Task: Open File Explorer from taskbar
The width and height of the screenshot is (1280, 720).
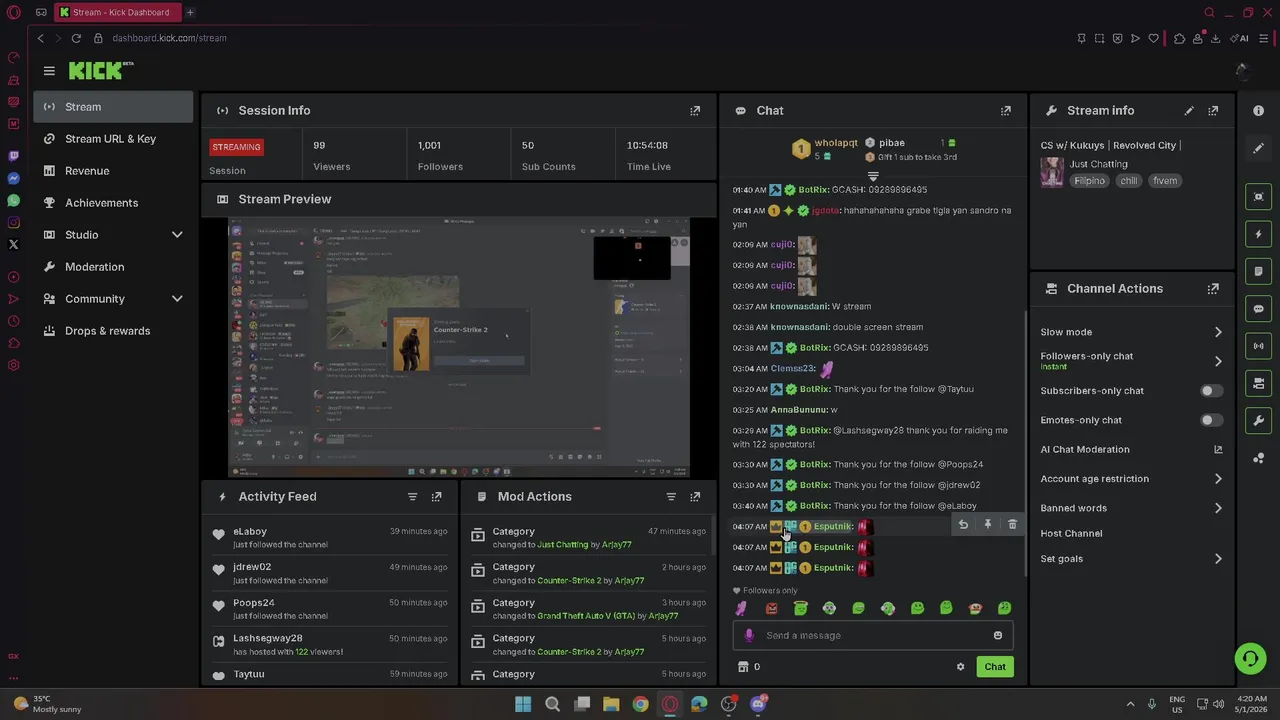Action: tap(611, 704)
